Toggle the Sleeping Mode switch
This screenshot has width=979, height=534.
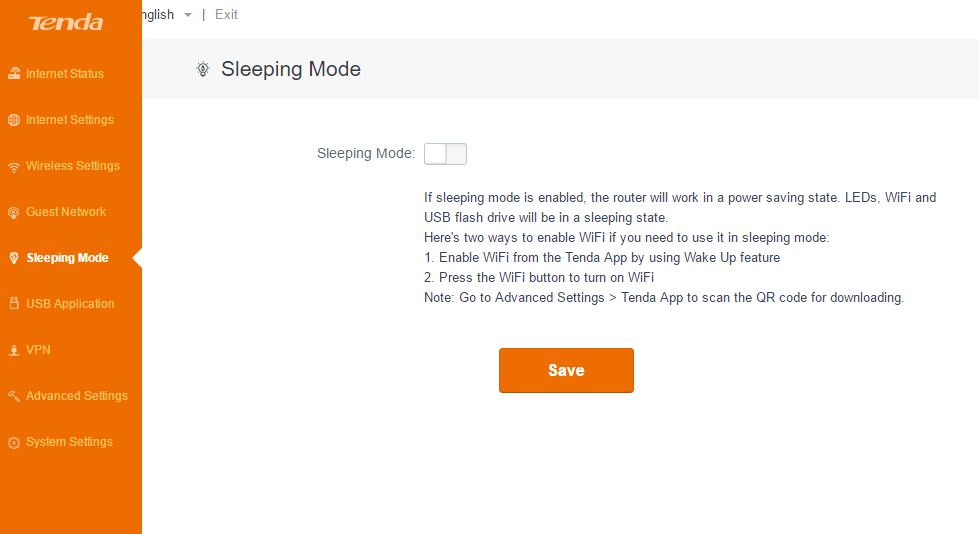click(445, 154)
